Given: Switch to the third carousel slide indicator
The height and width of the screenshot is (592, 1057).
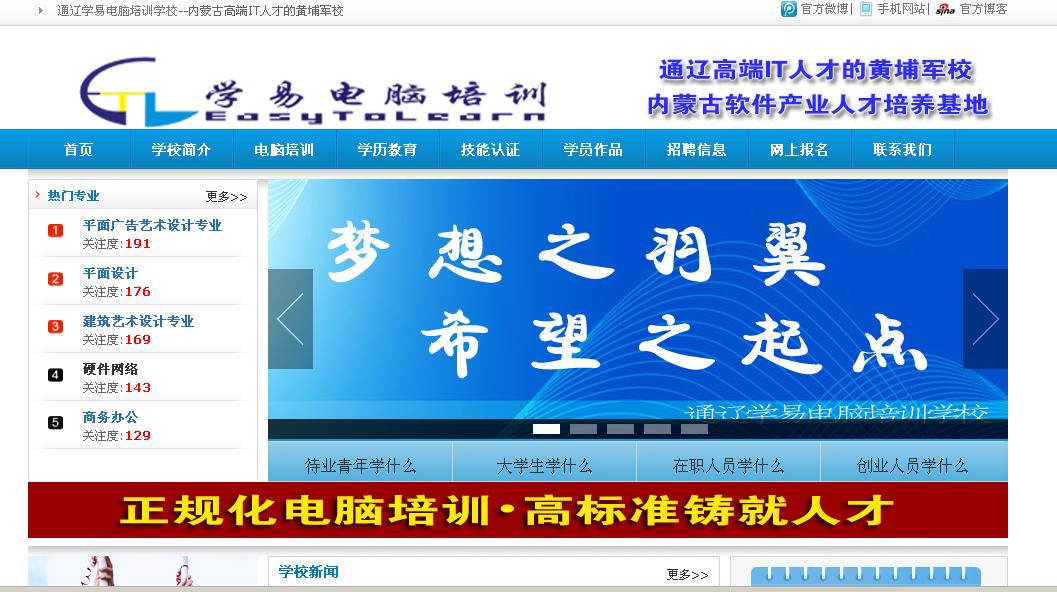Looking at the screenshot, I should click(620, 429).
